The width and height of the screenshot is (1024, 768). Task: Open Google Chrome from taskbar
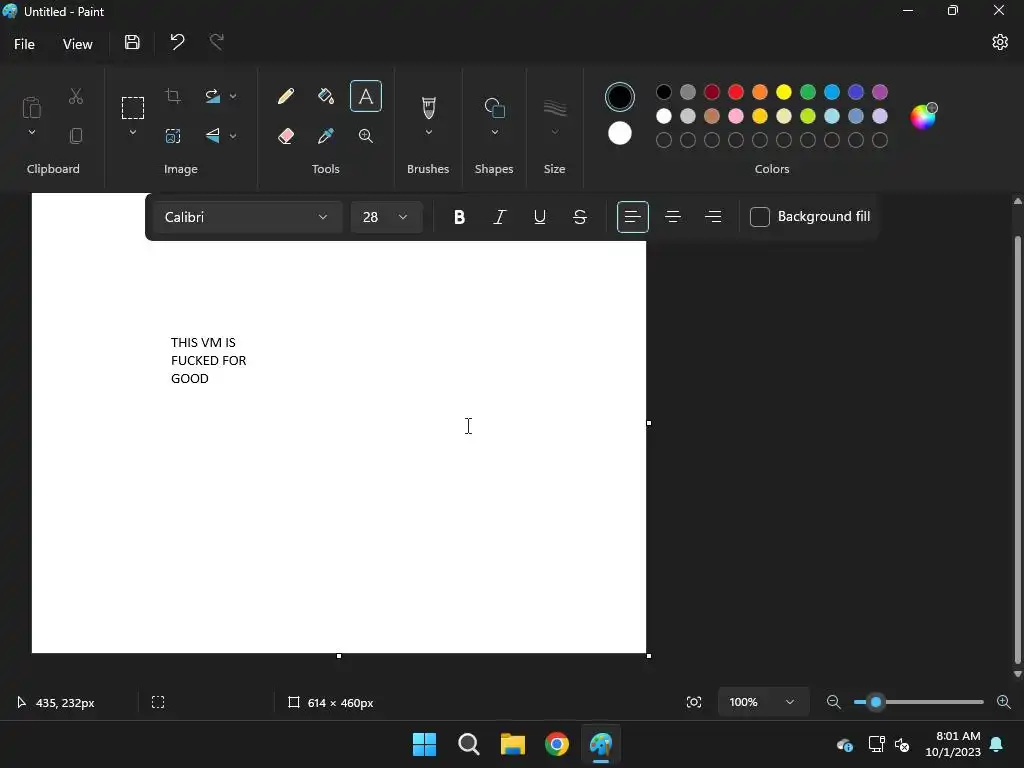(557, 744)
